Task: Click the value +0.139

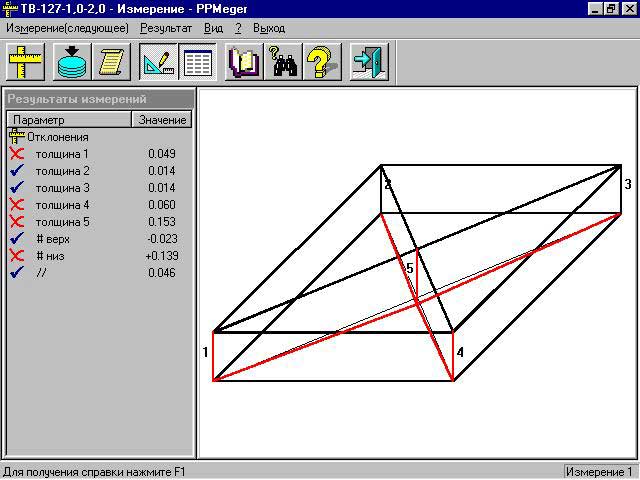Action: coord(162,256)
